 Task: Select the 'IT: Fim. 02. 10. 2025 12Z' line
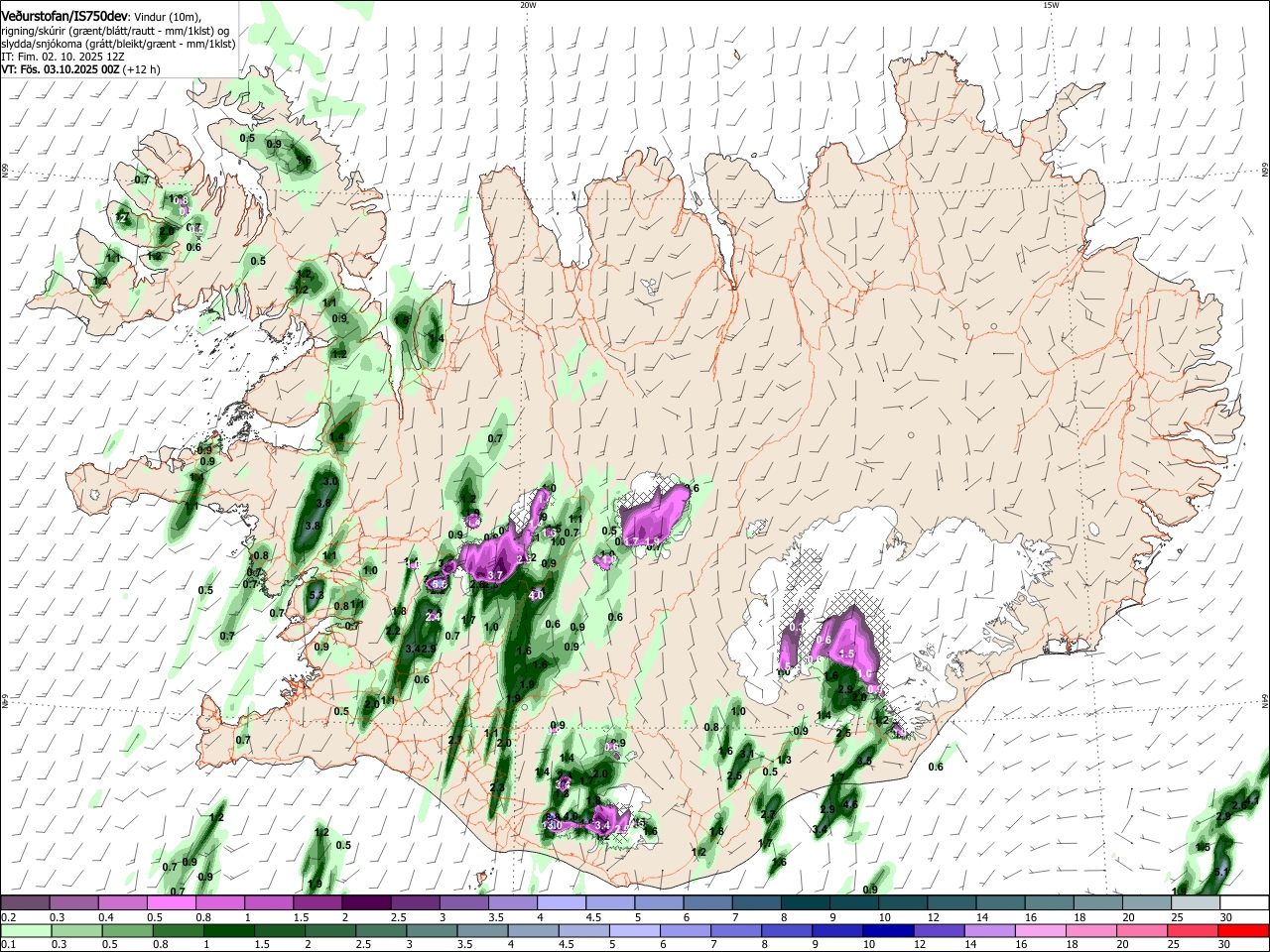point(61,58)
